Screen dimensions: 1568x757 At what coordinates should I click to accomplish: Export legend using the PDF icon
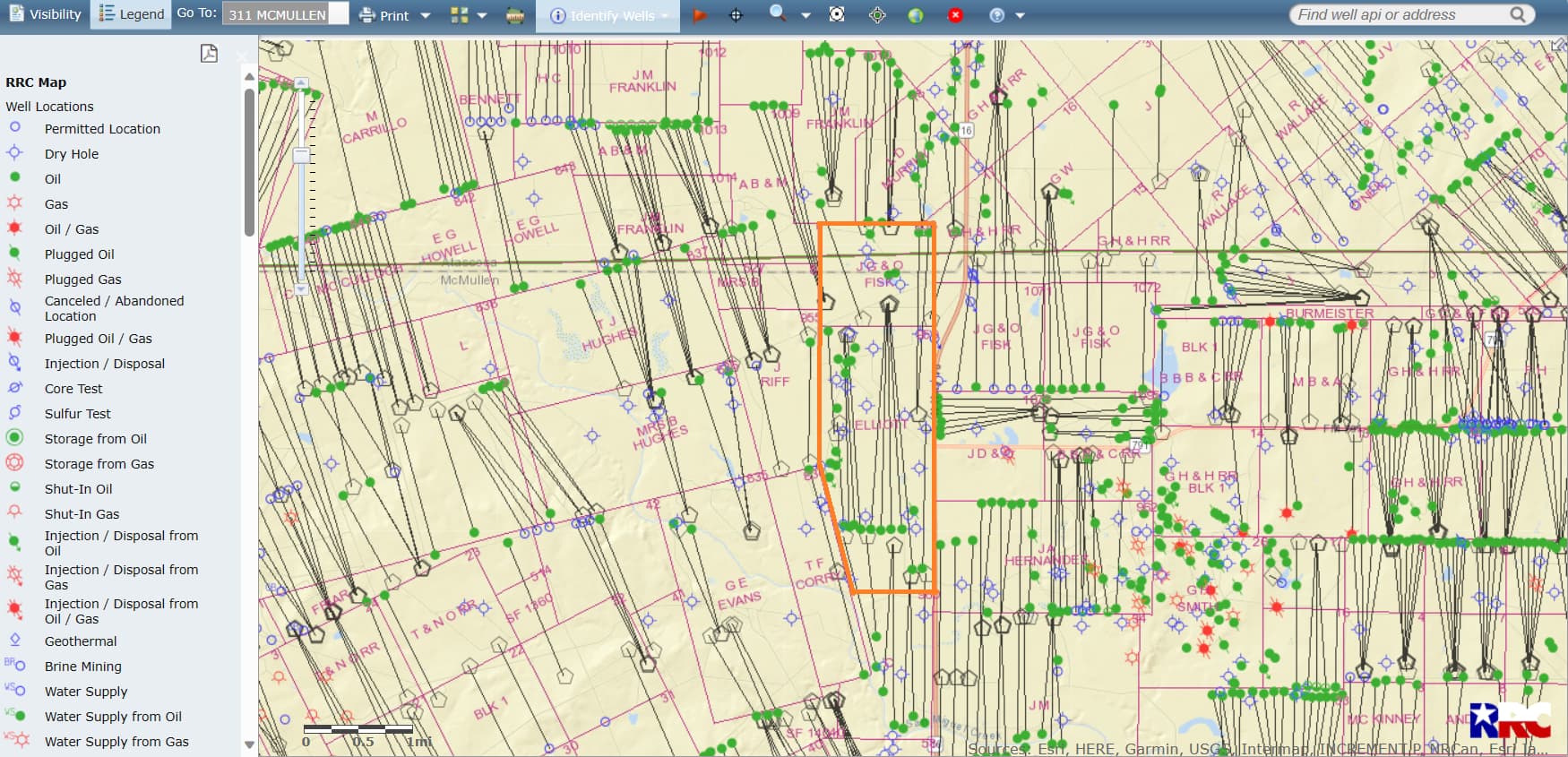pyautogui.click(x=209, y=53)
